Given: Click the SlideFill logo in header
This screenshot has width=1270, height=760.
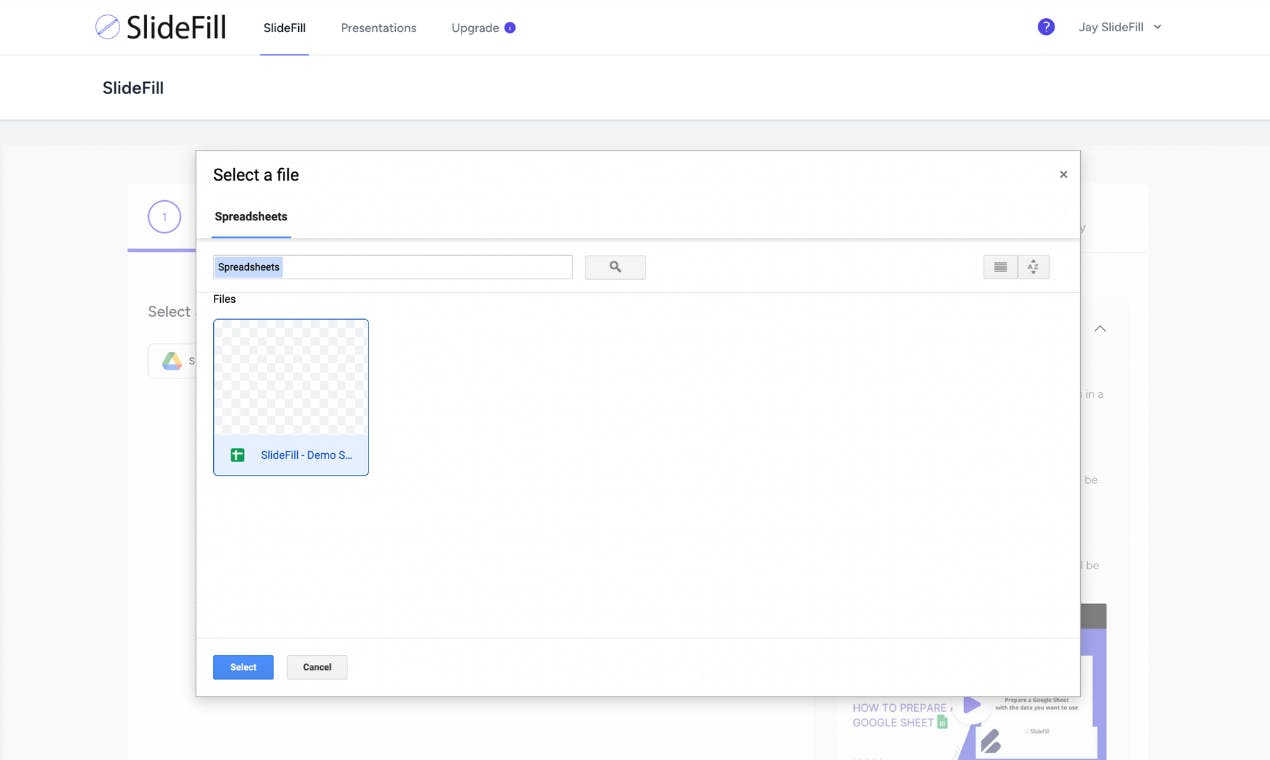Looking at the screenshot, I should click(161, 27).
